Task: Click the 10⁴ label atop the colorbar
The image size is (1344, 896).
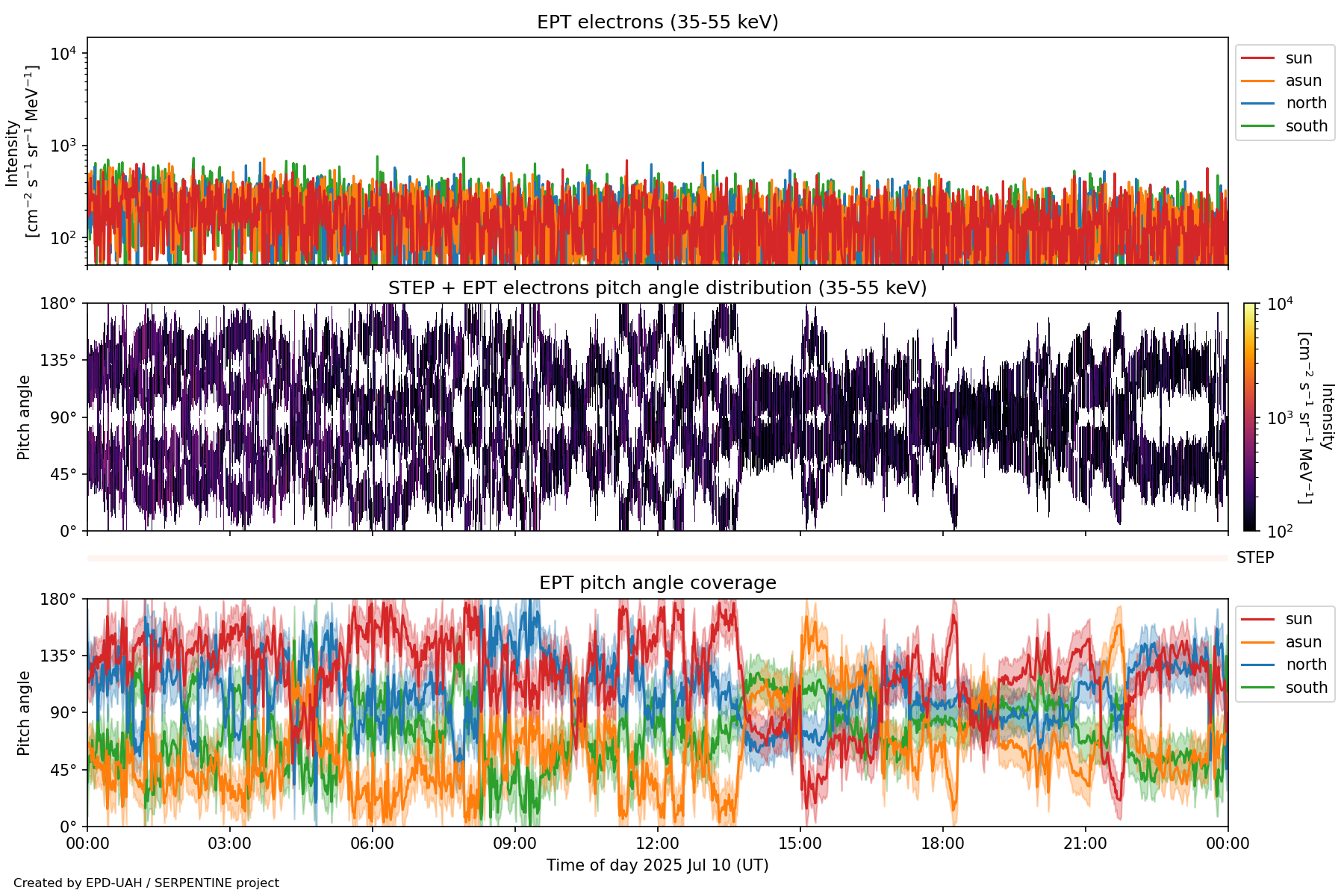Action: [1280, 304]
